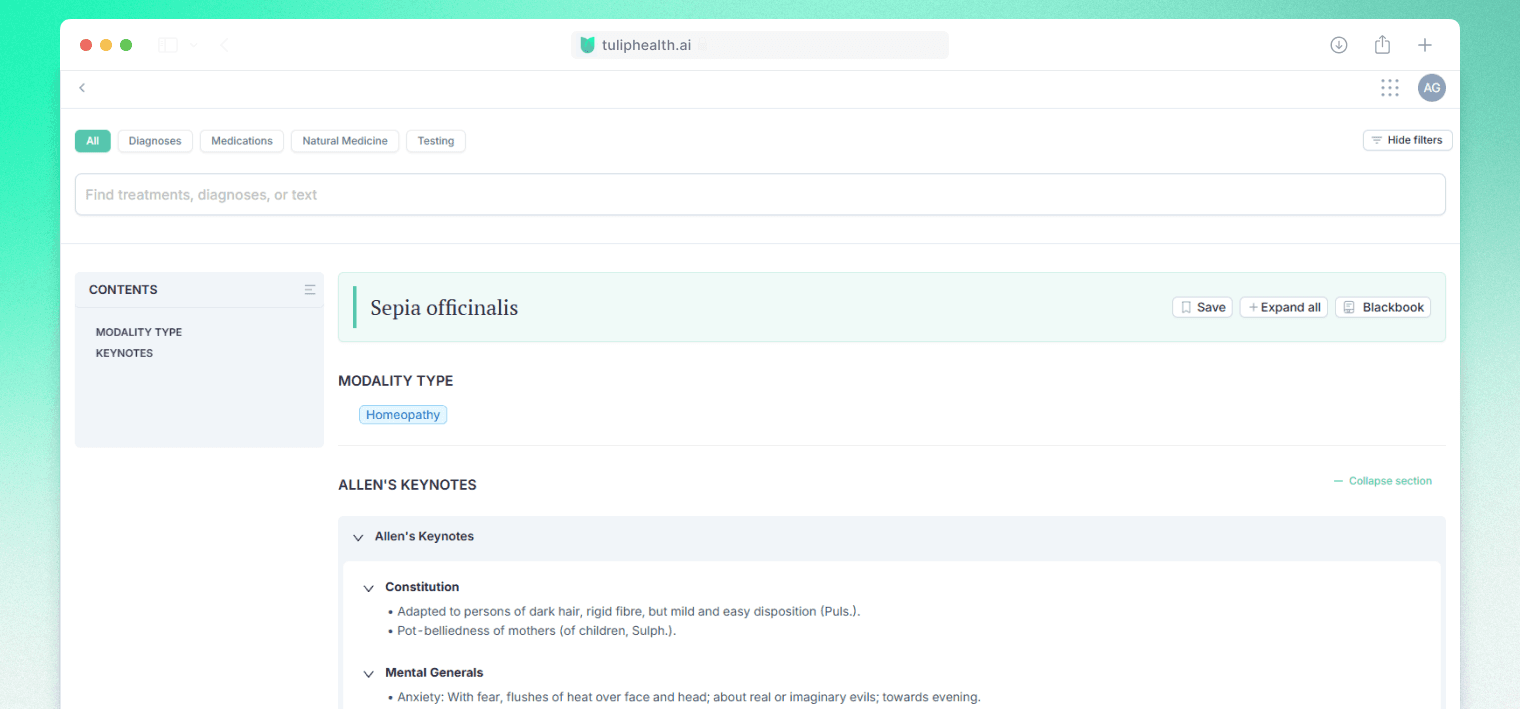Select the Natural Medicine filter tab
Image resolution: width=1520 pixels, height=709 pixels.
pos(345,141)
